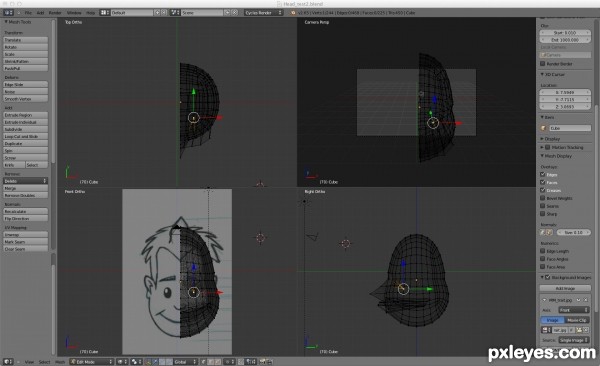Switch to vertex select mode icon
Viewport: 600px width, 366px height.
(204, 361)
